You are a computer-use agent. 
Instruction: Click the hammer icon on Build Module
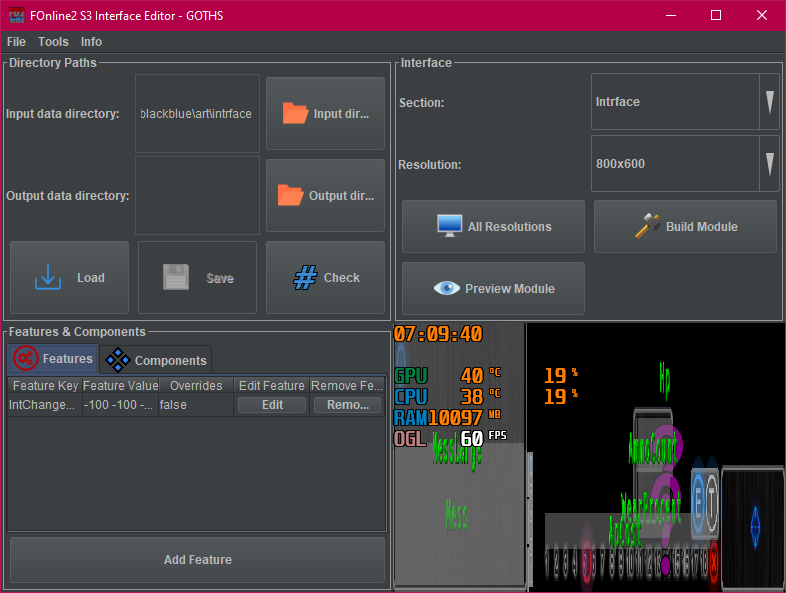click(648, 226)
